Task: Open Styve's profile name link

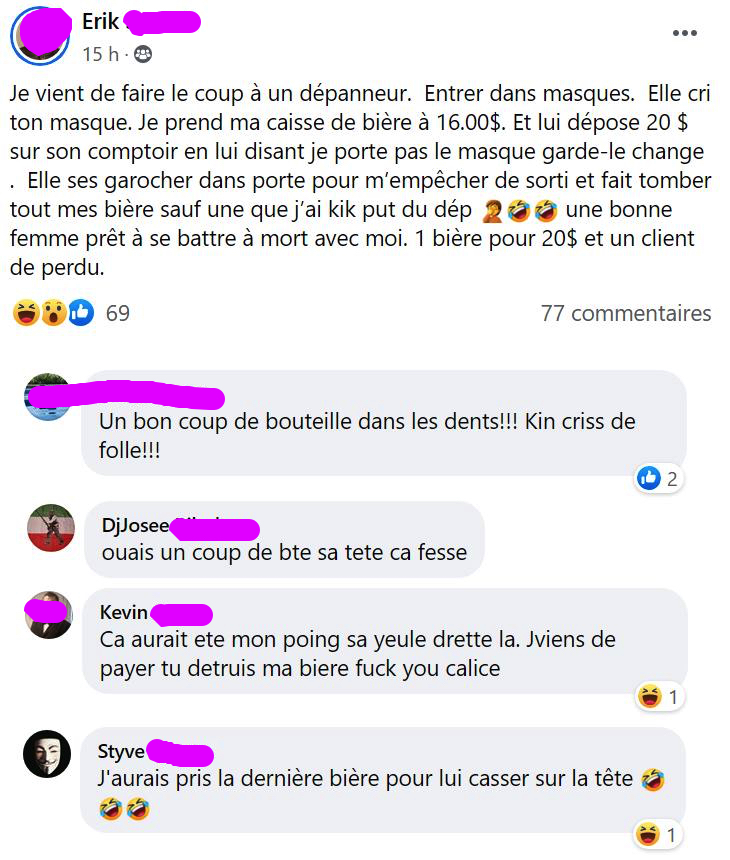Action: coord(155,751)
